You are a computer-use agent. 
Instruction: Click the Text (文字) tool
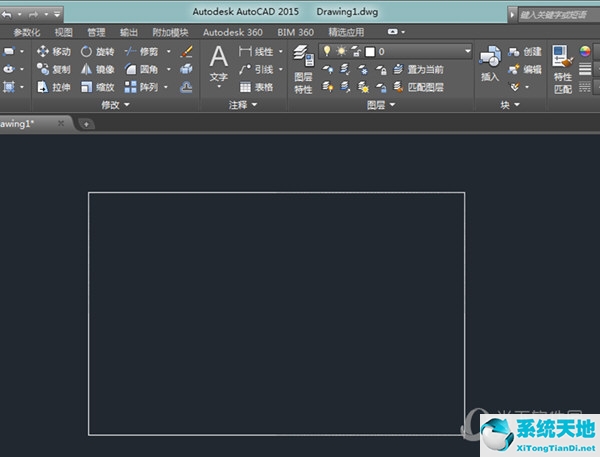pos(218,63)
